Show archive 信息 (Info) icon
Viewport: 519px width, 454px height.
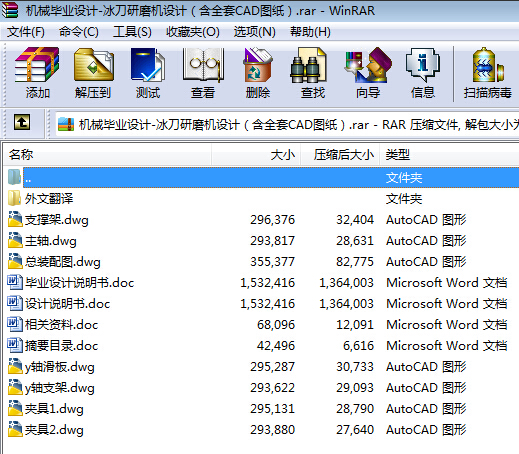[x=423, y=65]
